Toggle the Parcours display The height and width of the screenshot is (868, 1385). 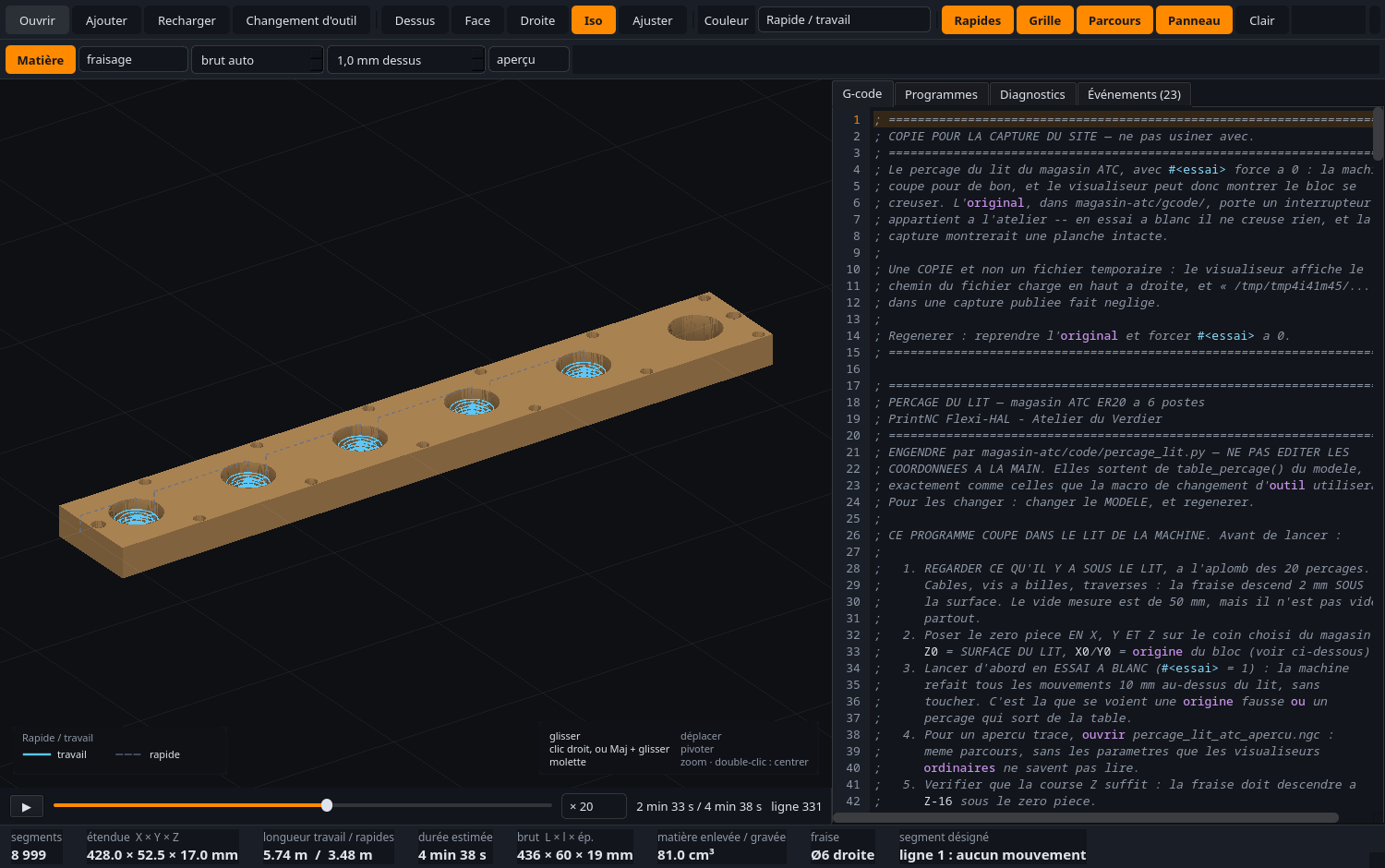coord(1114,20)
